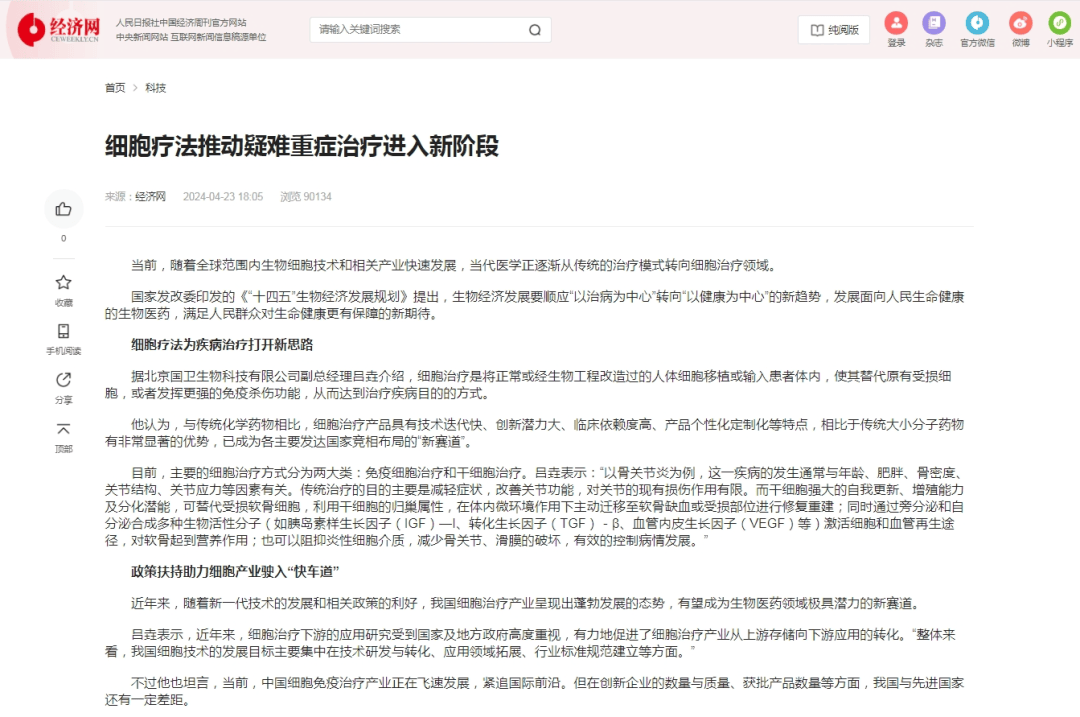Click the 经济网 source link
The image size is (1080, 717).
[x=150, y=197]
